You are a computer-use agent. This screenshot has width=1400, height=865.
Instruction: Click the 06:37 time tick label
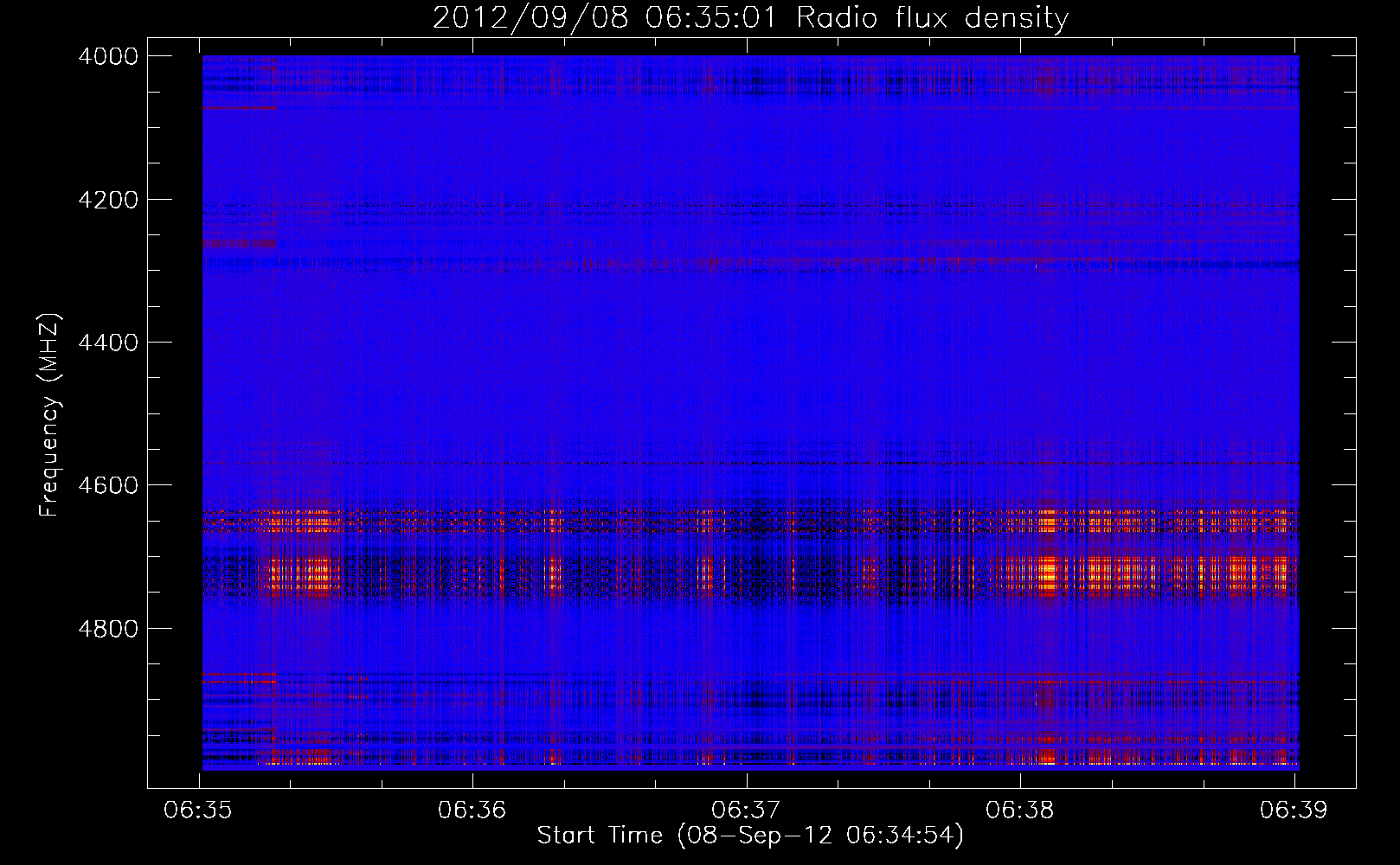(x=746, y=811)
